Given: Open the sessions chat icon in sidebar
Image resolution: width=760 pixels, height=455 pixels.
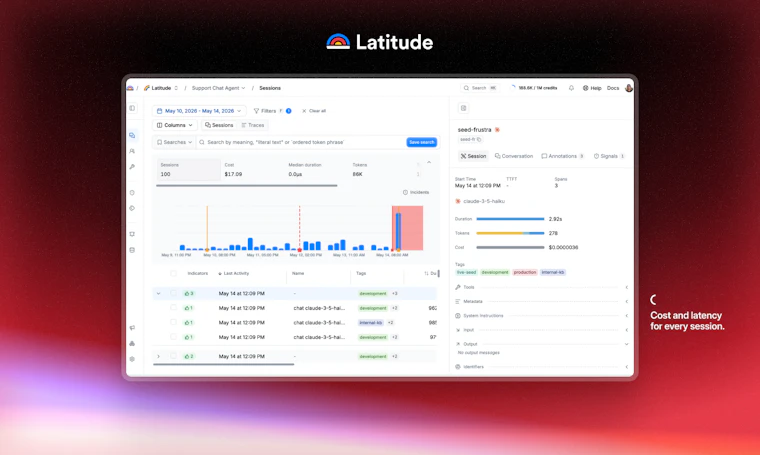Looking at the screenshot, I should [132, 136].
